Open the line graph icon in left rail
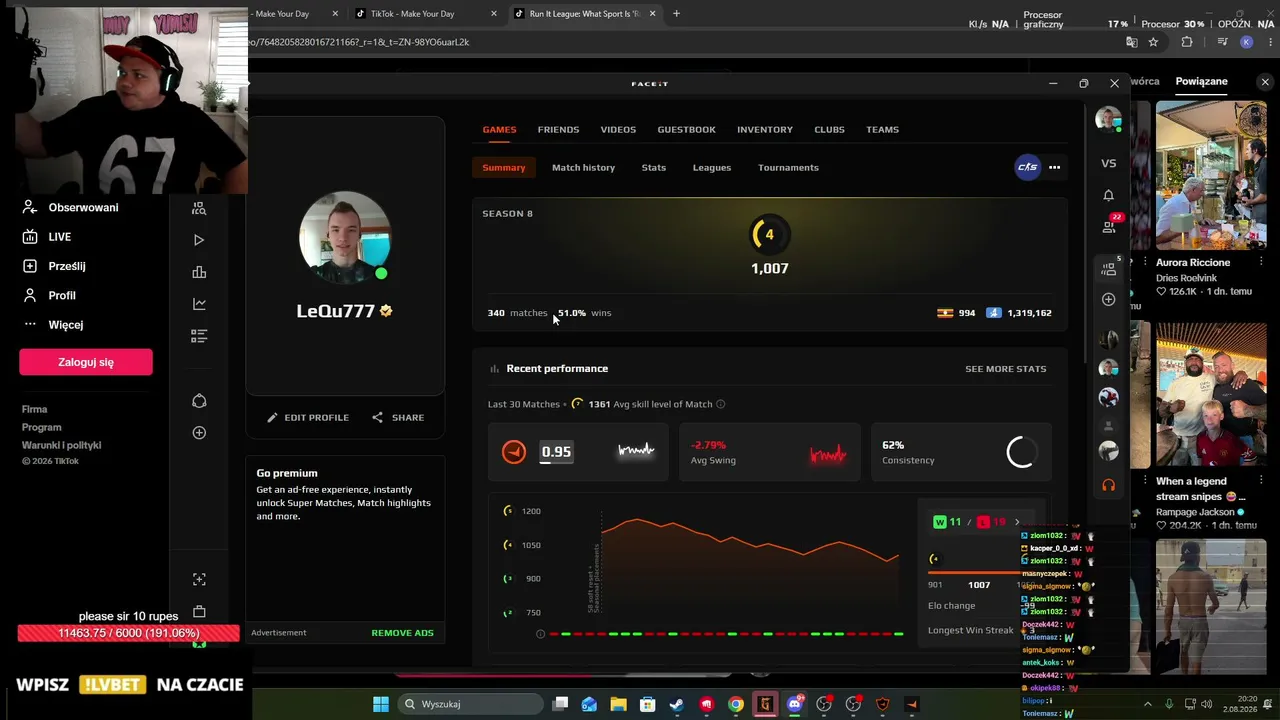The height and width of the screenshot is (720, 1280). [199, 304]
